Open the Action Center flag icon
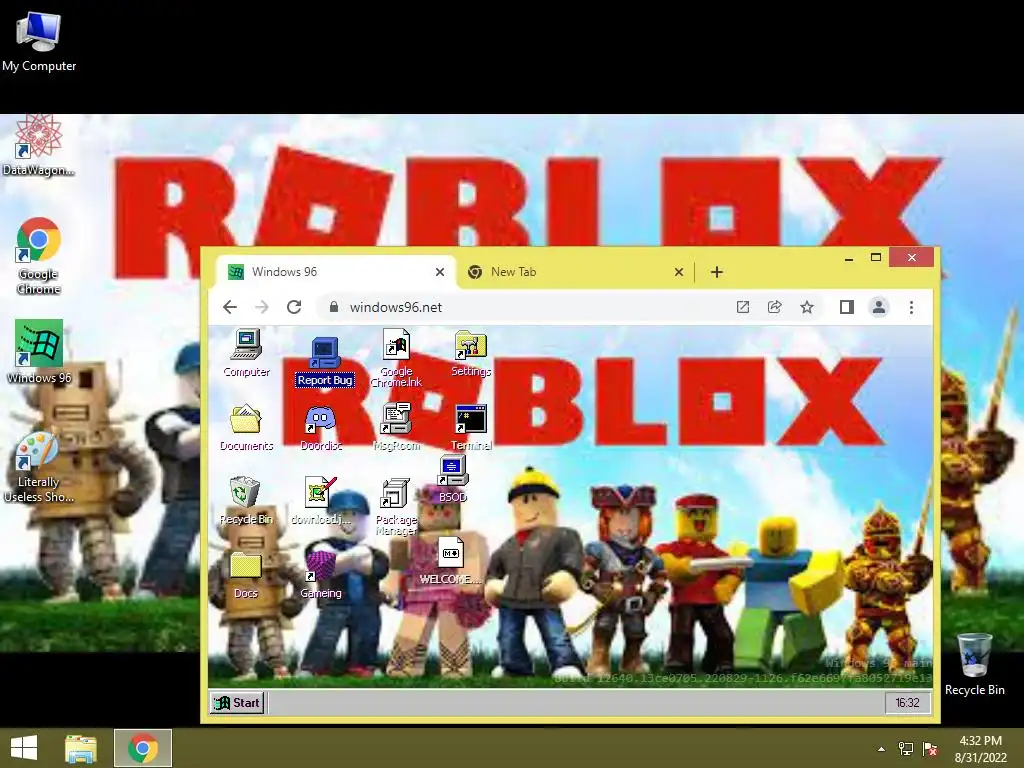The image size is (1024, 768). click(930, 749)
